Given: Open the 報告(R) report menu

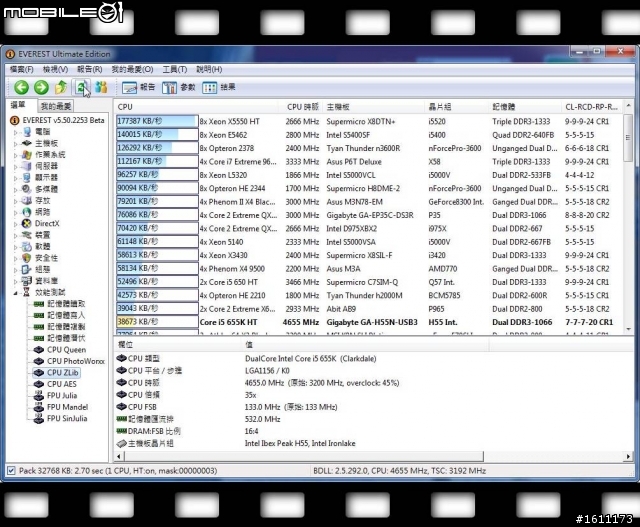Looking at the screenshot, I should pyautogui.click(x=89, y=69).
